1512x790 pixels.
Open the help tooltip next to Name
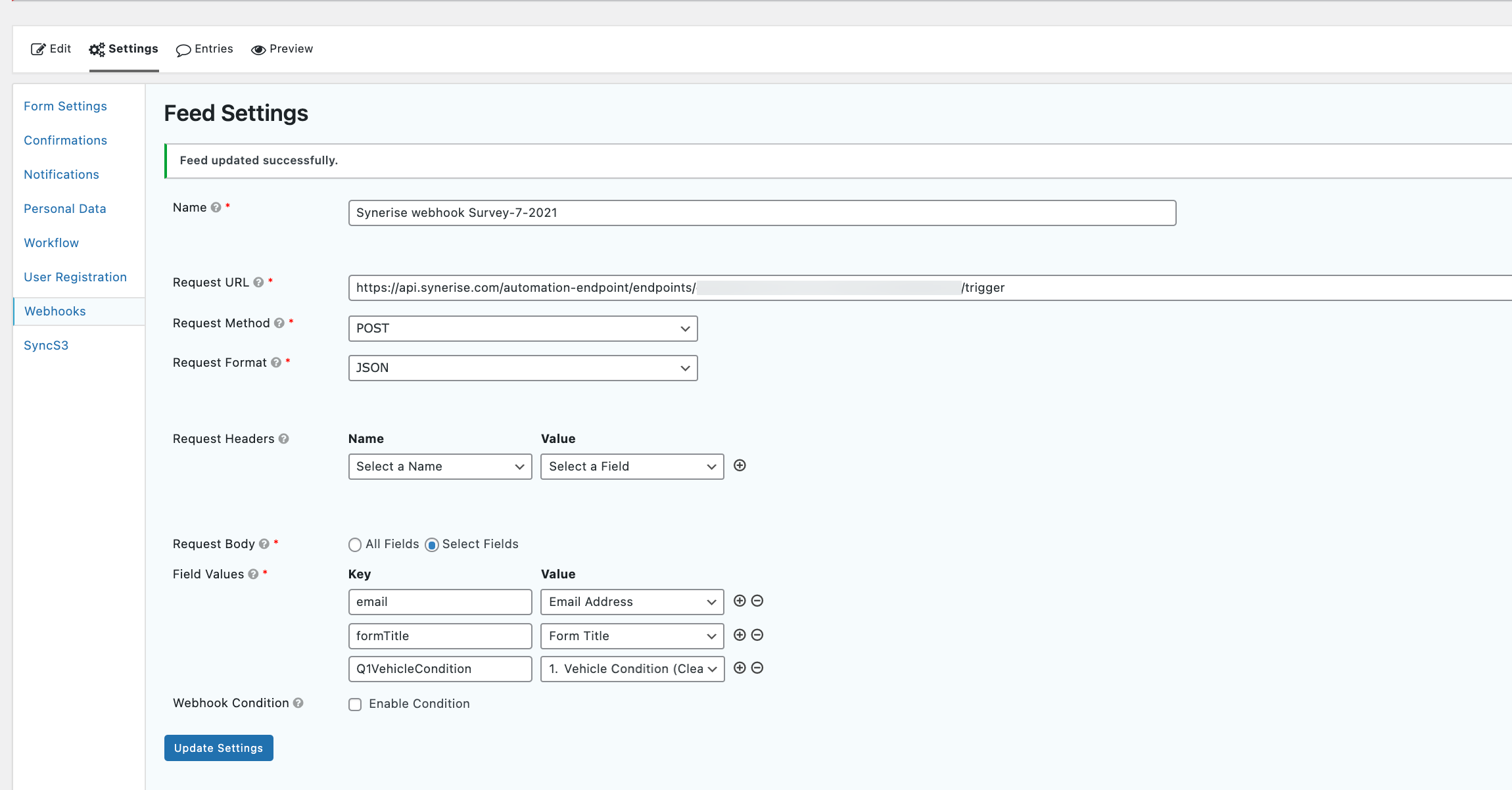(x=215, y=207)
